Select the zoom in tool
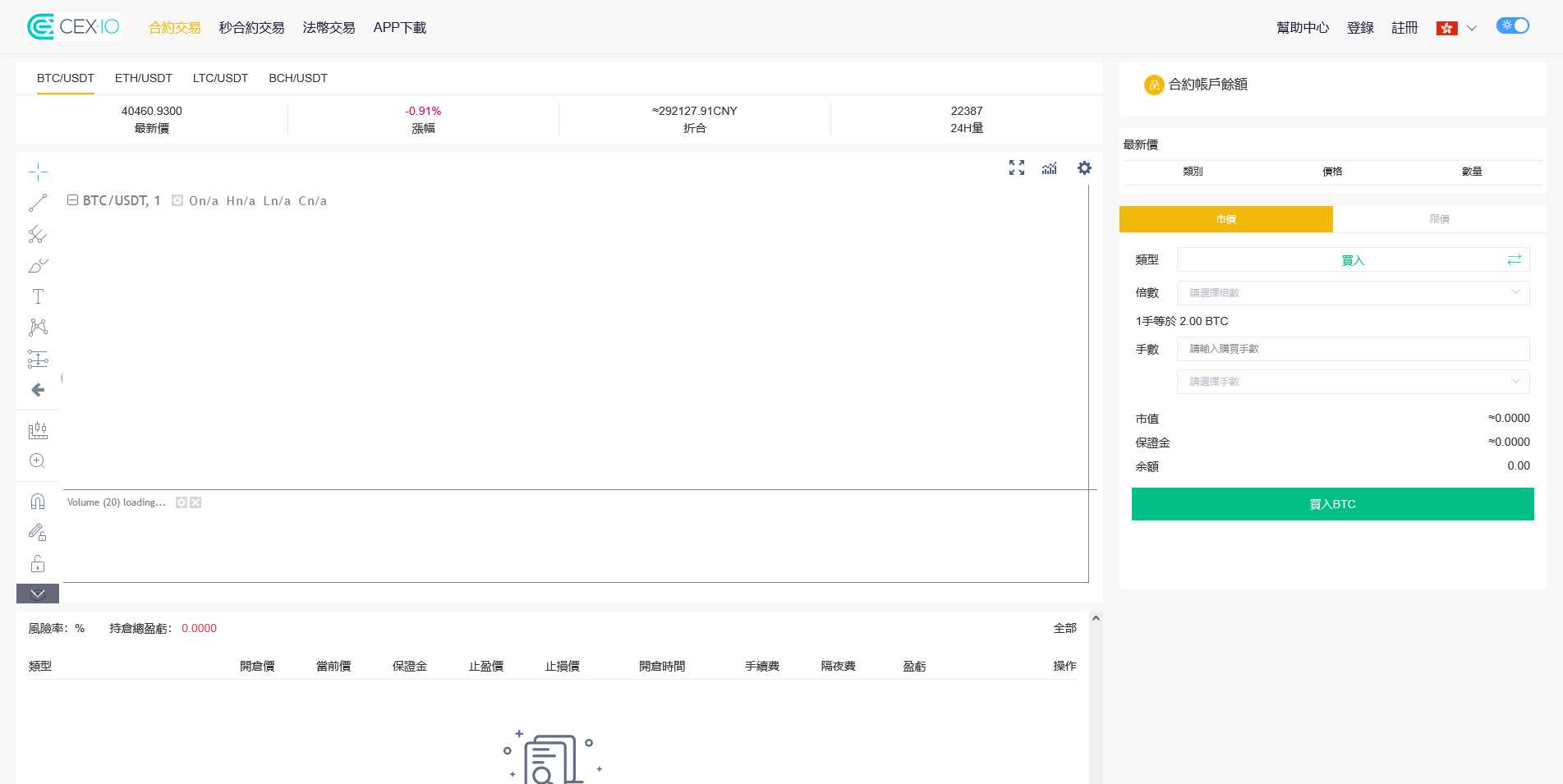This screenshot has height=784, width=1563. (x=38, y=461)
